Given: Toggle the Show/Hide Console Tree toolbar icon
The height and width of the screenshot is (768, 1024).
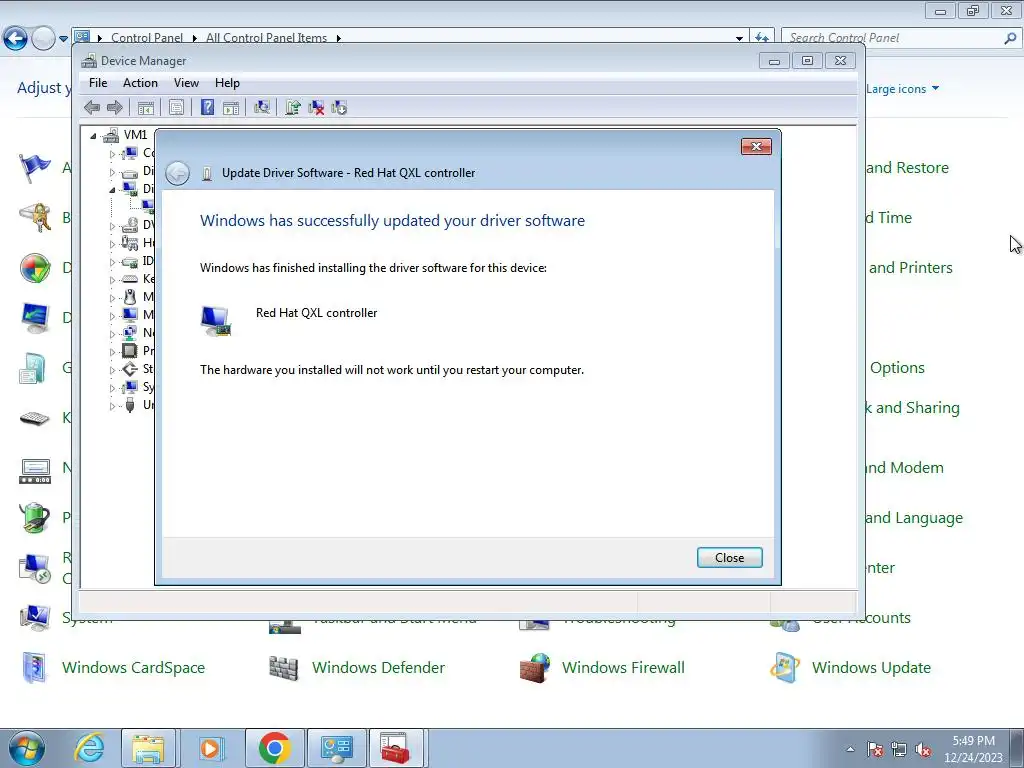Looking at the screenshot, I should [x=146, y=108].
